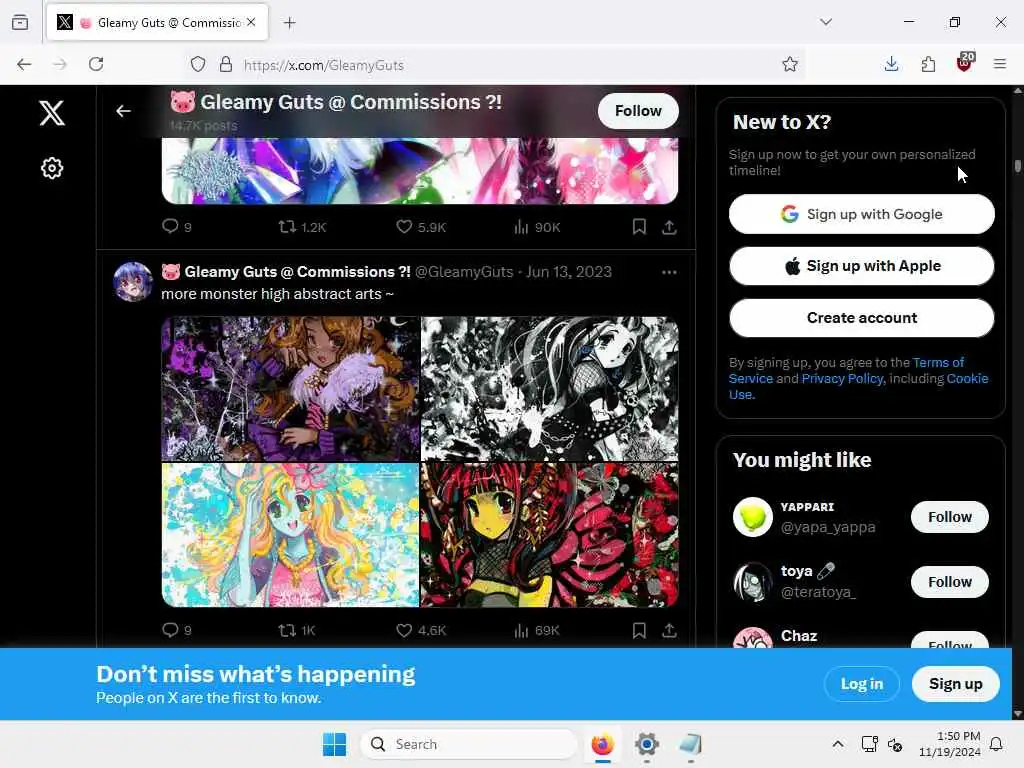This screenshot has width=1024, height=768.
Task: Expand the list all tabs chevron
Action: [x=826, y=22]
